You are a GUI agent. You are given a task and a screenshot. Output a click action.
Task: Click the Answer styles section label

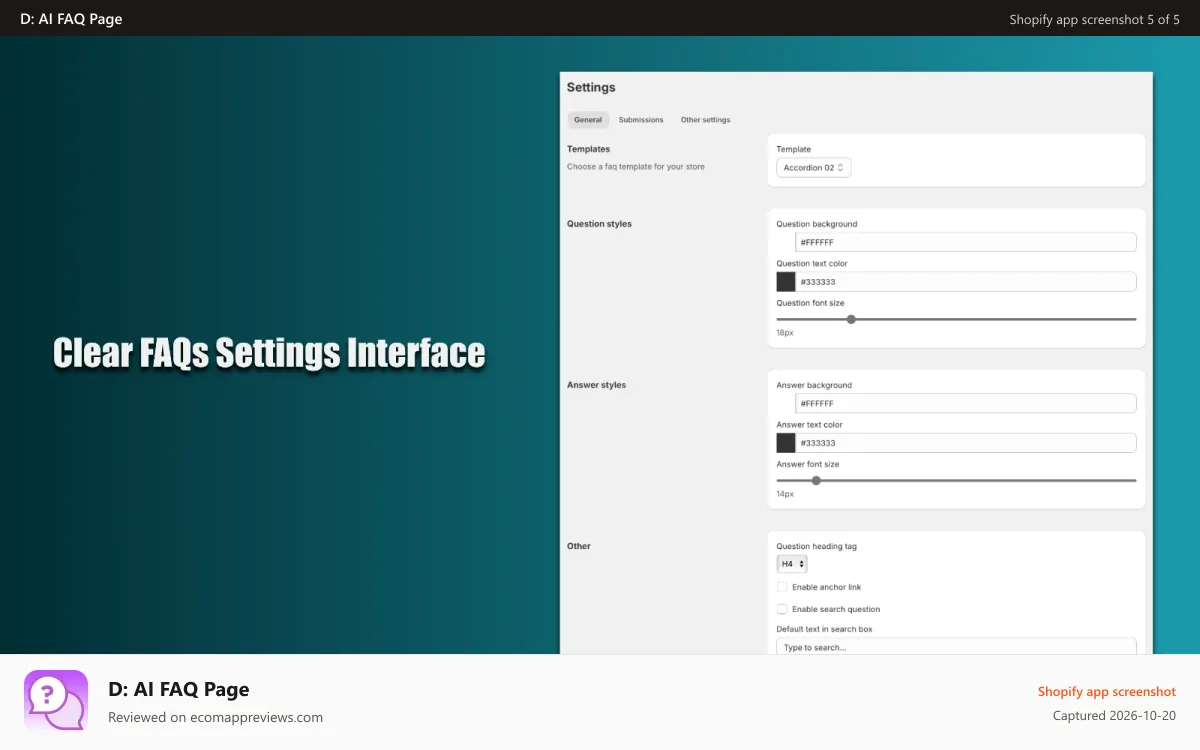[596, 385]
